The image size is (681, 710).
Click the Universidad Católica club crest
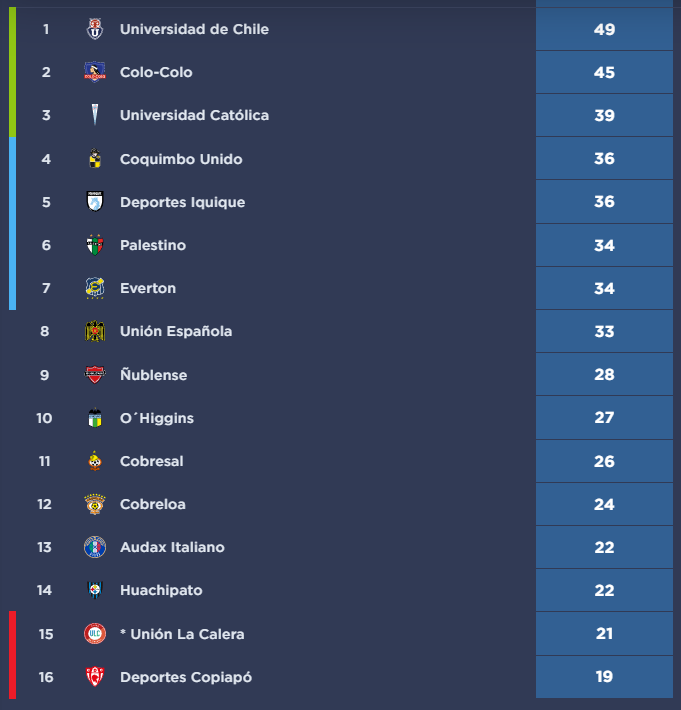click(95, 115)
